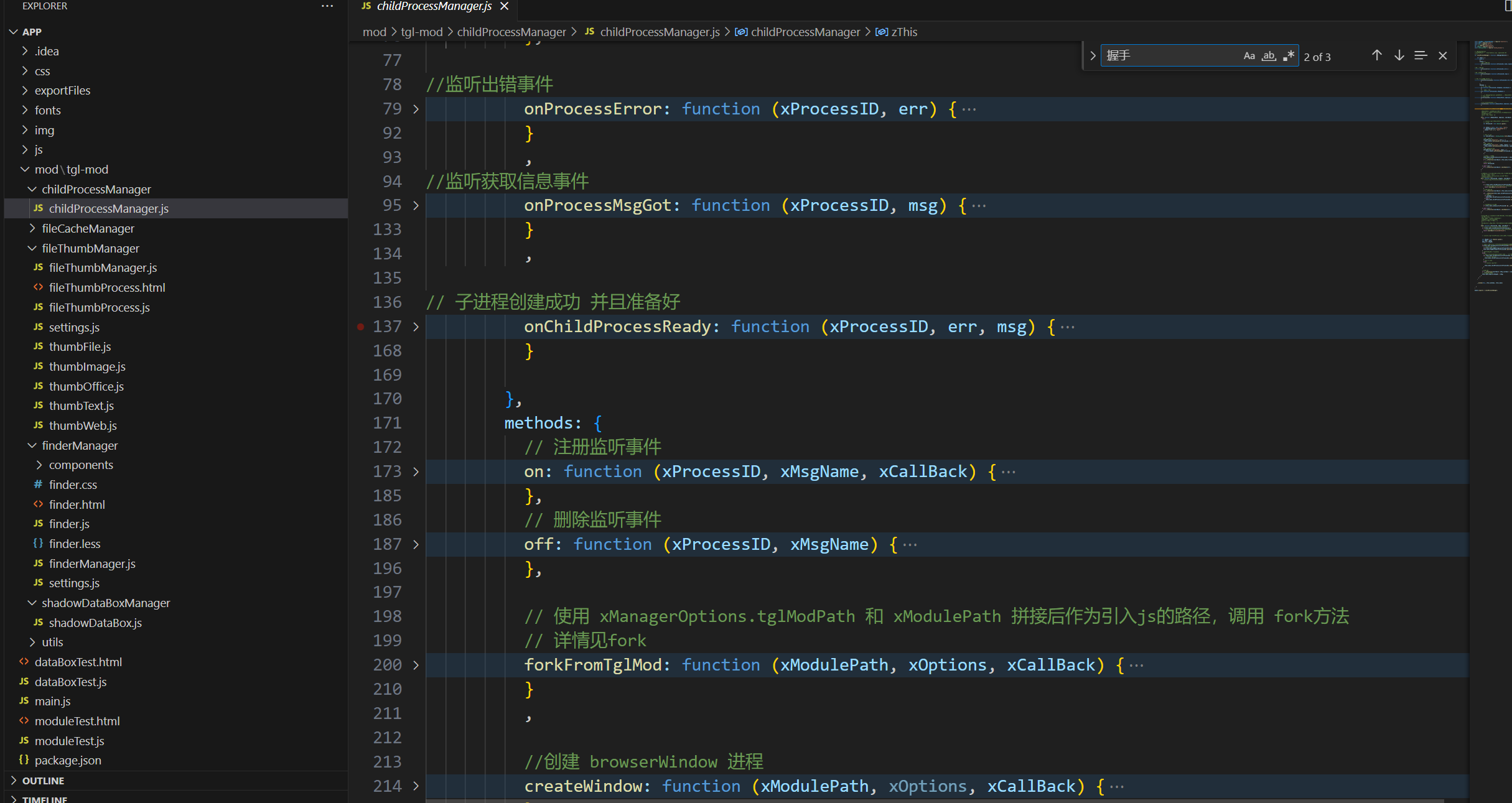Toggle Match Case in find widget
The height and width of the screenshot is (803, 1512).
(x=1249, y=56)
